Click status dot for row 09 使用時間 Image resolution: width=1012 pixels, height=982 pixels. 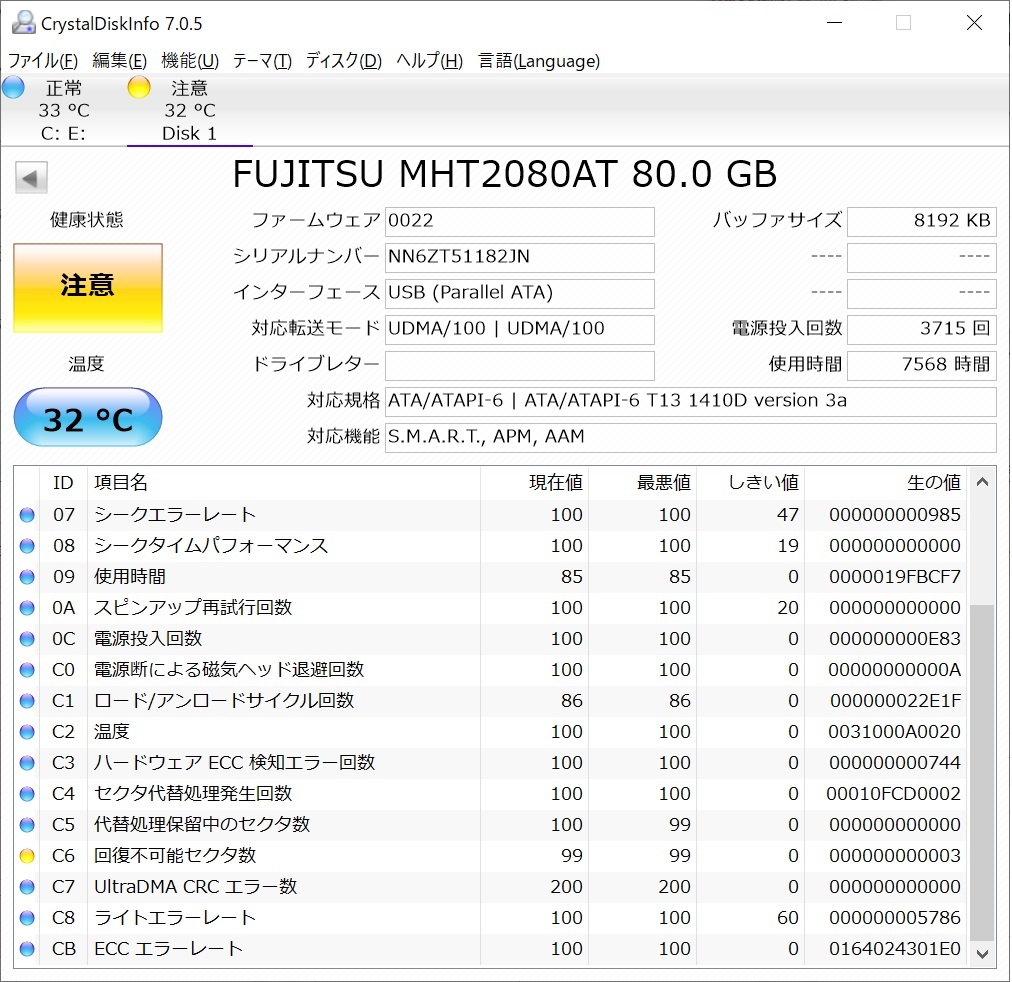pyautogui.click(x=27, y=577)
